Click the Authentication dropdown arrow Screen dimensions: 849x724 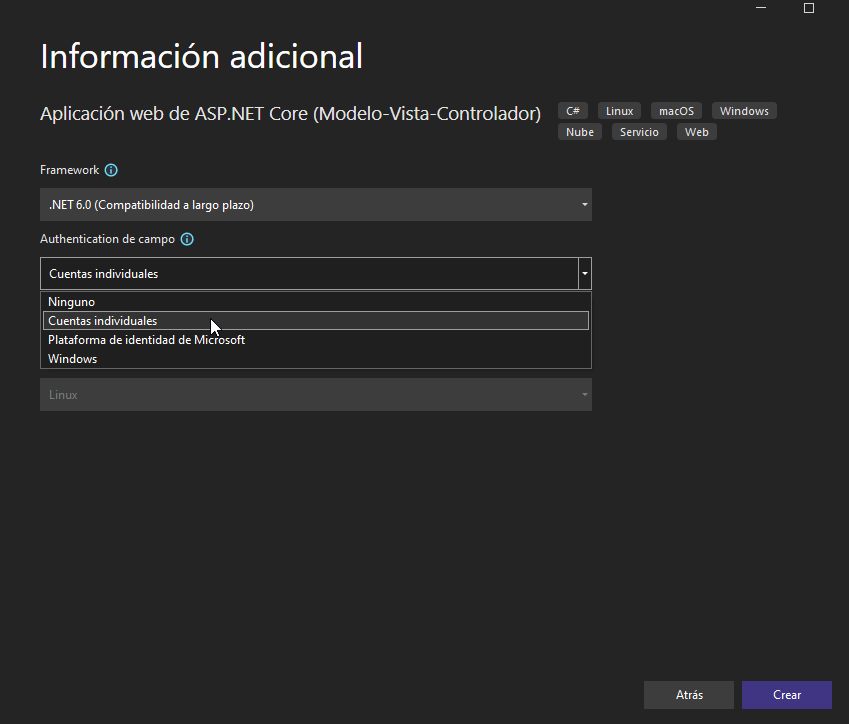(x=583, y=273)
